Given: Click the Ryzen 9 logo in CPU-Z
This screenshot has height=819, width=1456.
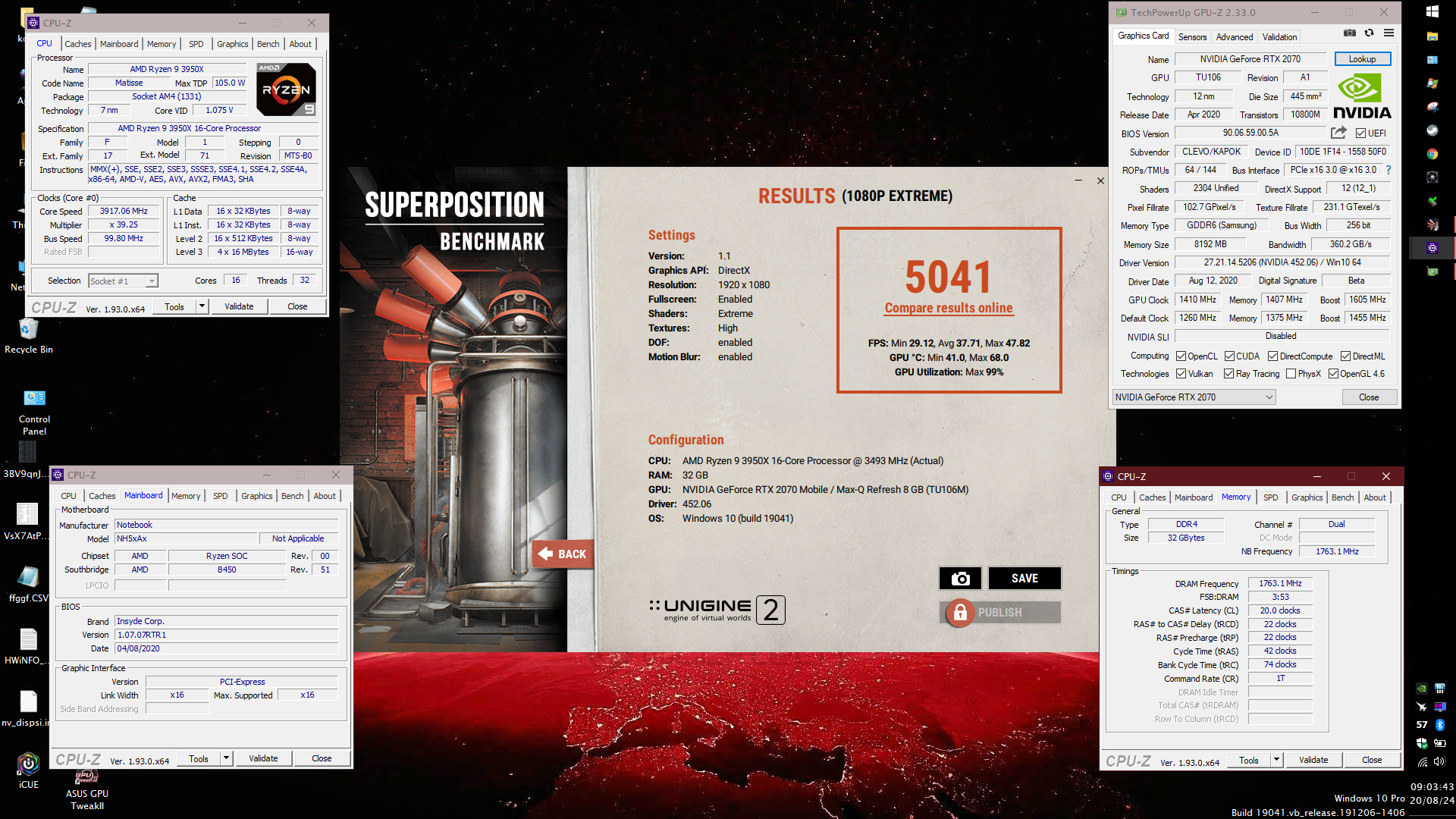Looking at the screenshot, I should pos(287,89).
